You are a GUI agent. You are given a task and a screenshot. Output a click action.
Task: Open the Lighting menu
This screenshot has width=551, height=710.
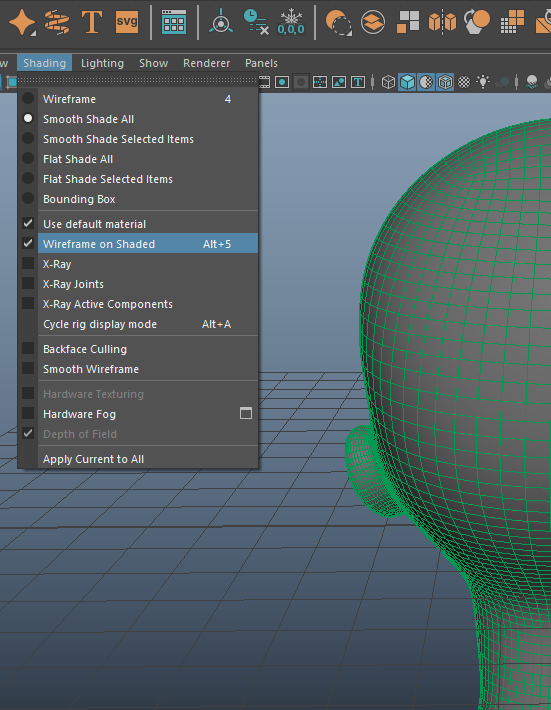click(102, 63)
